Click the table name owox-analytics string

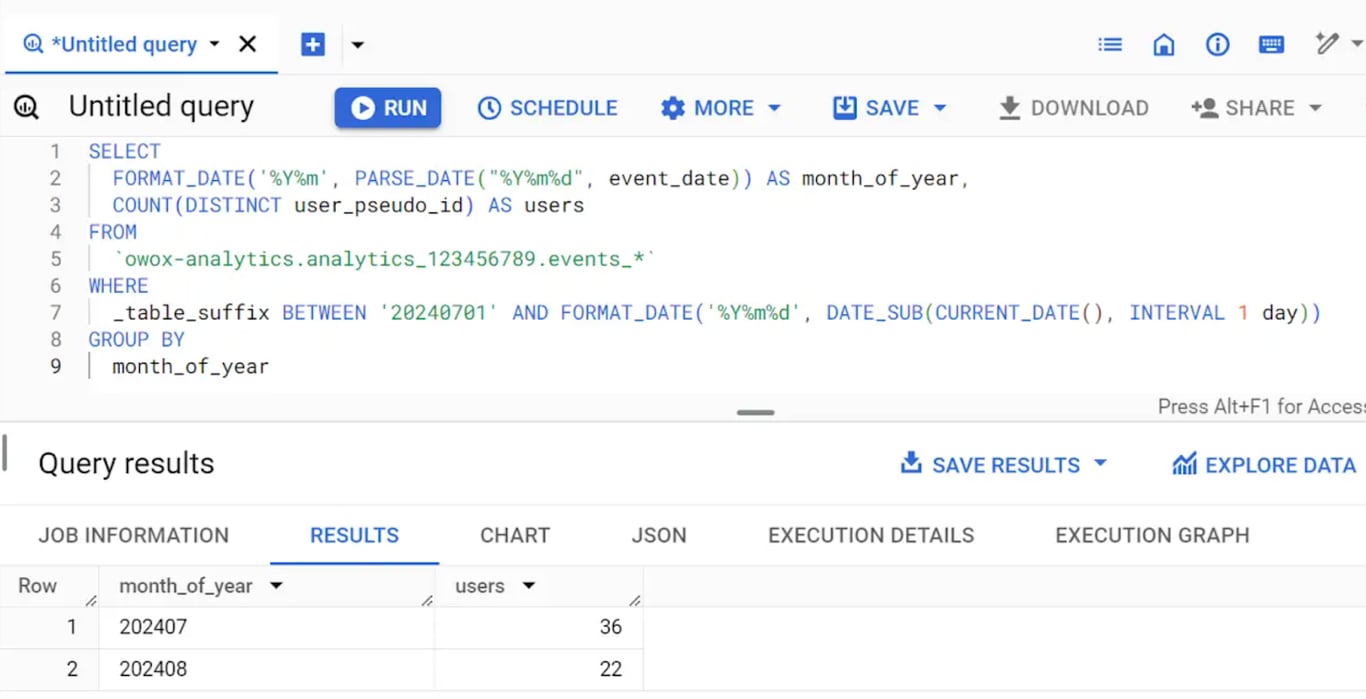click(385, 259)
